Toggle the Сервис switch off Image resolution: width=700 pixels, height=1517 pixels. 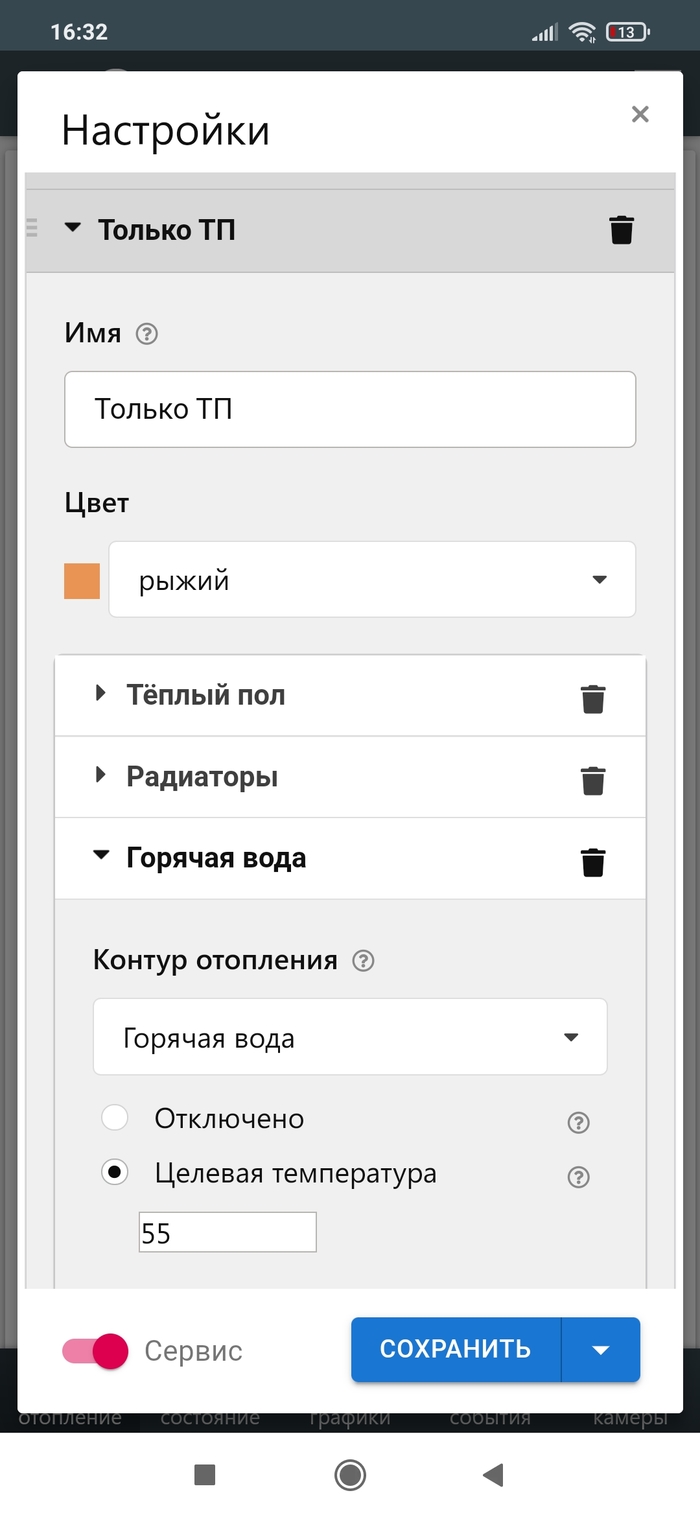96,1351
